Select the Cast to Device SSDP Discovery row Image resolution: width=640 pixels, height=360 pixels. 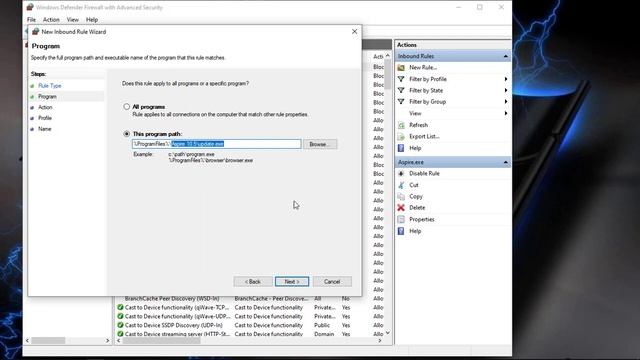(249, 325)
